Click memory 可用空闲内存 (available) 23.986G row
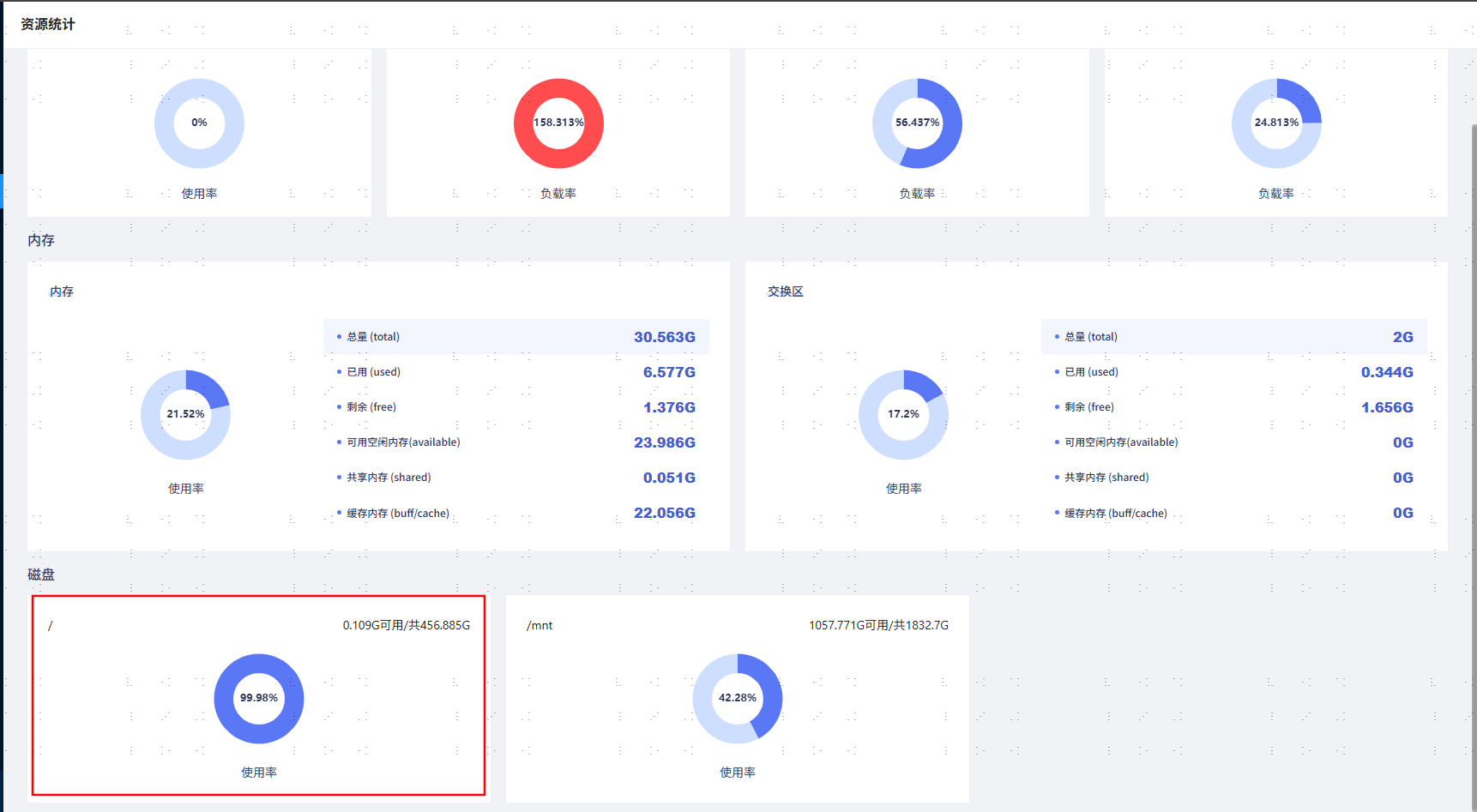Image resolution: width=1477 pixels, height=812 pixels. 516,442
